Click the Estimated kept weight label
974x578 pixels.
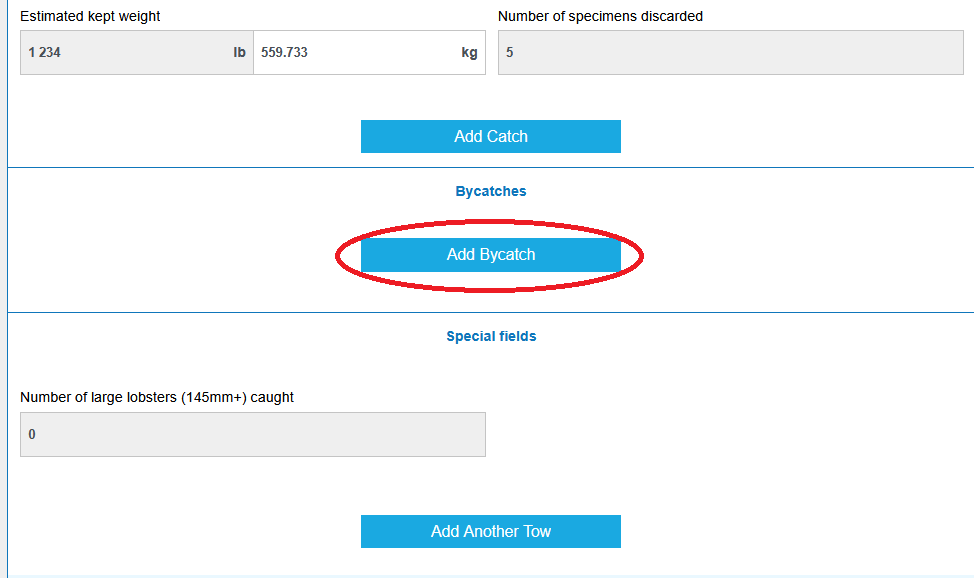[90, 16]
